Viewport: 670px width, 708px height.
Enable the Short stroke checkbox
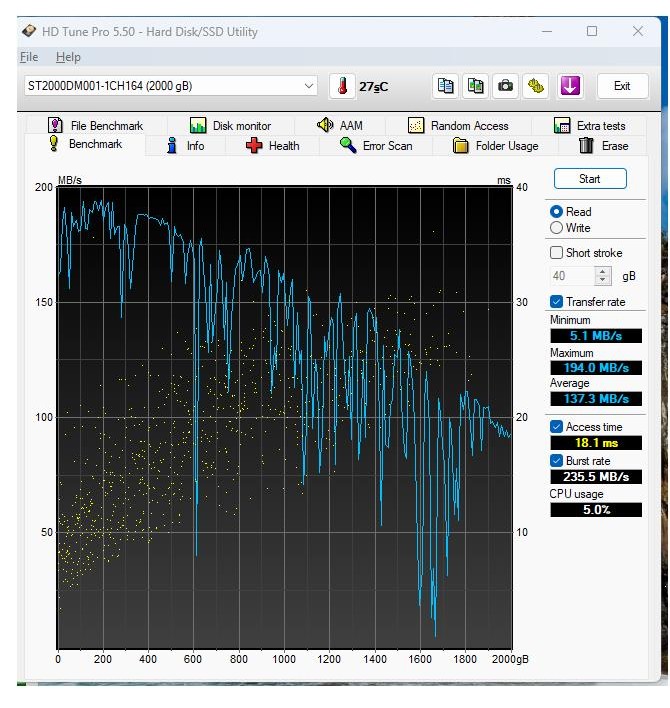coord(556,253)
